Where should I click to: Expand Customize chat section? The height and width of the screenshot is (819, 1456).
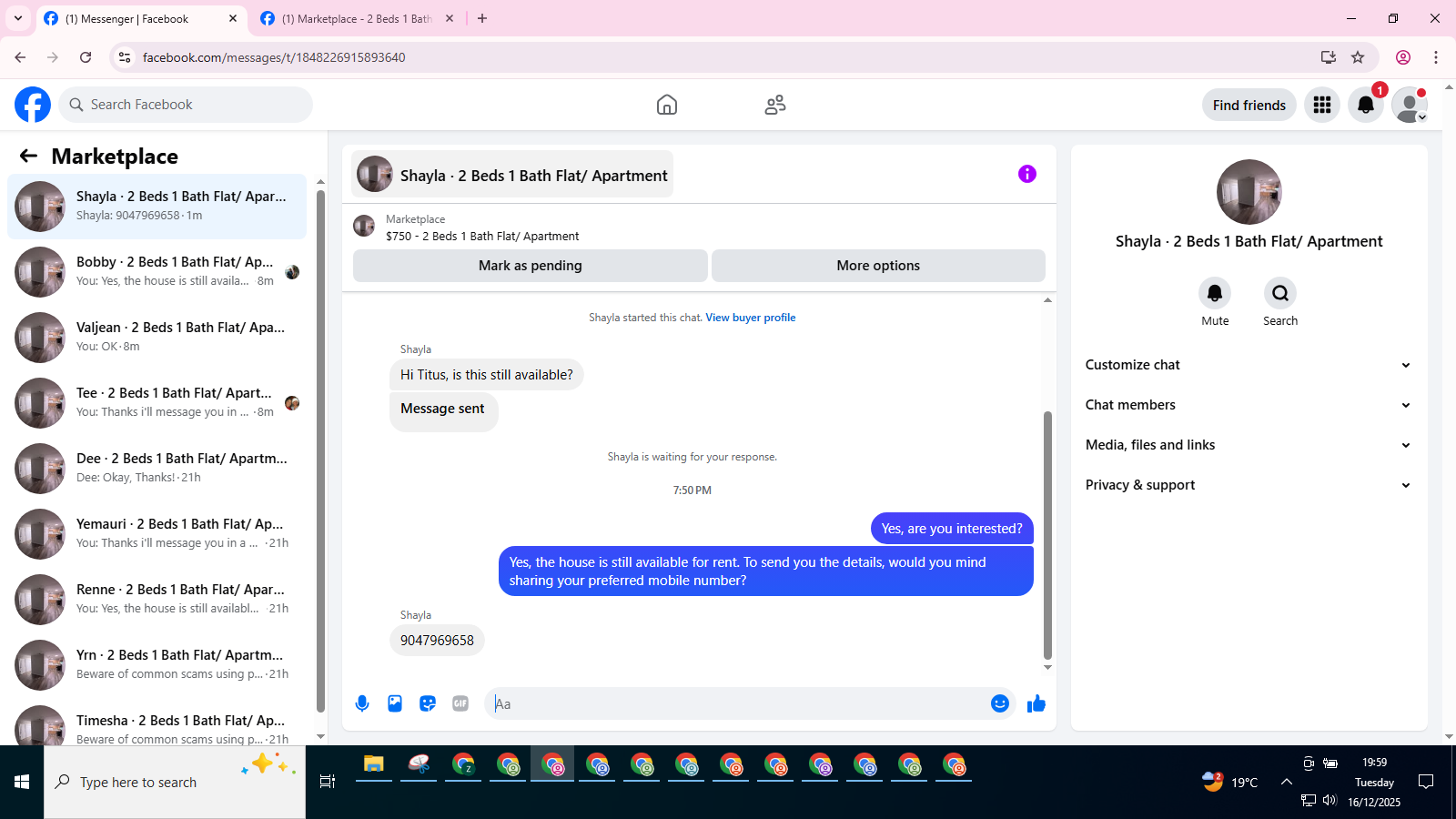pos(1248,365)
